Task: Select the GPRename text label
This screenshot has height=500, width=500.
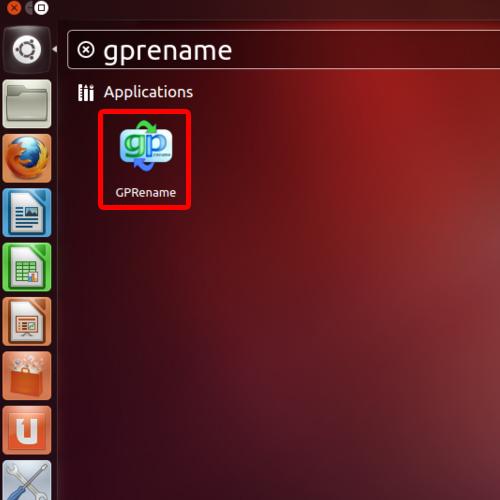Action: click(146, 193)
